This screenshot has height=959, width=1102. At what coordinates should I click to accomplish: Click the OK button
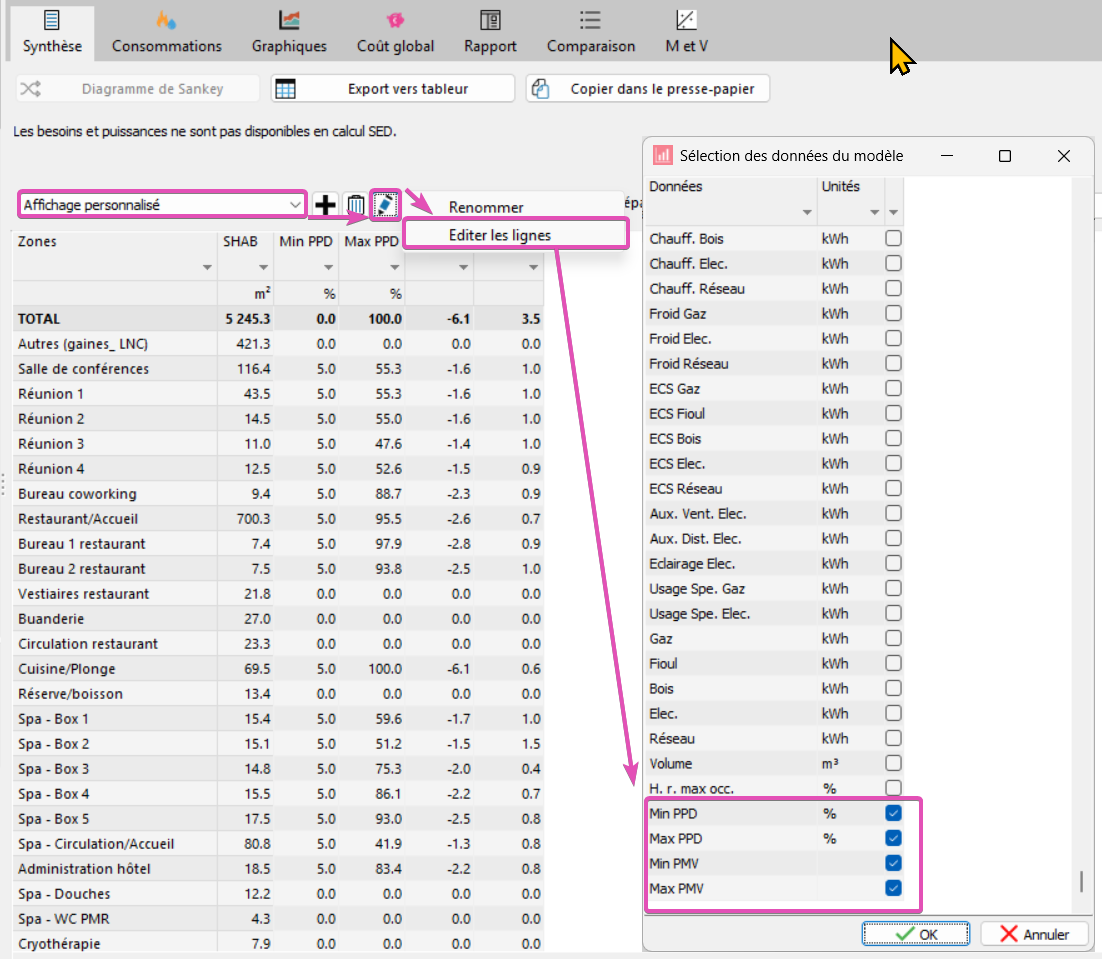pos(917,934)
